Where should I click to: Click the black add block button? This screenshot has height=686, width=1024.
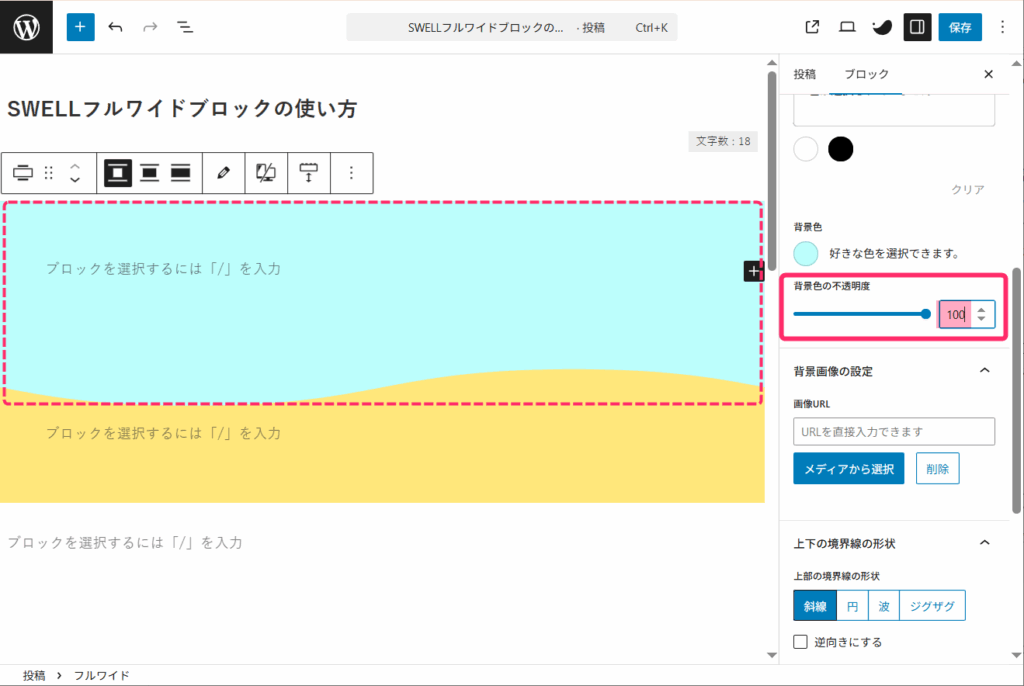(x=754, y=270)
